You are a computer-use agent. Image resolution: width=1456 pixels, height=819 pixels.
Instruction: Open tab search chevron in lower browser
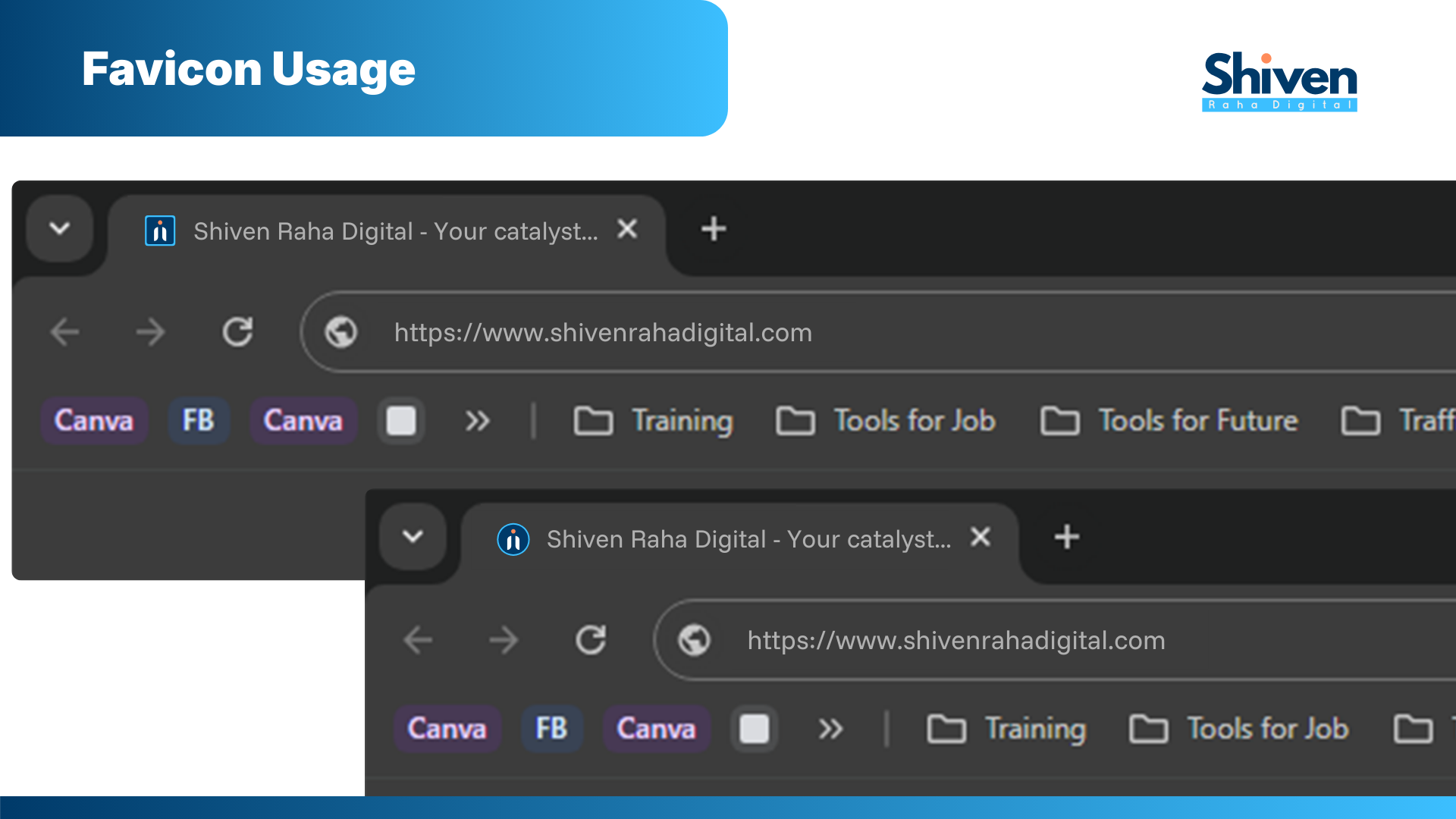click(x=413, y=537)
